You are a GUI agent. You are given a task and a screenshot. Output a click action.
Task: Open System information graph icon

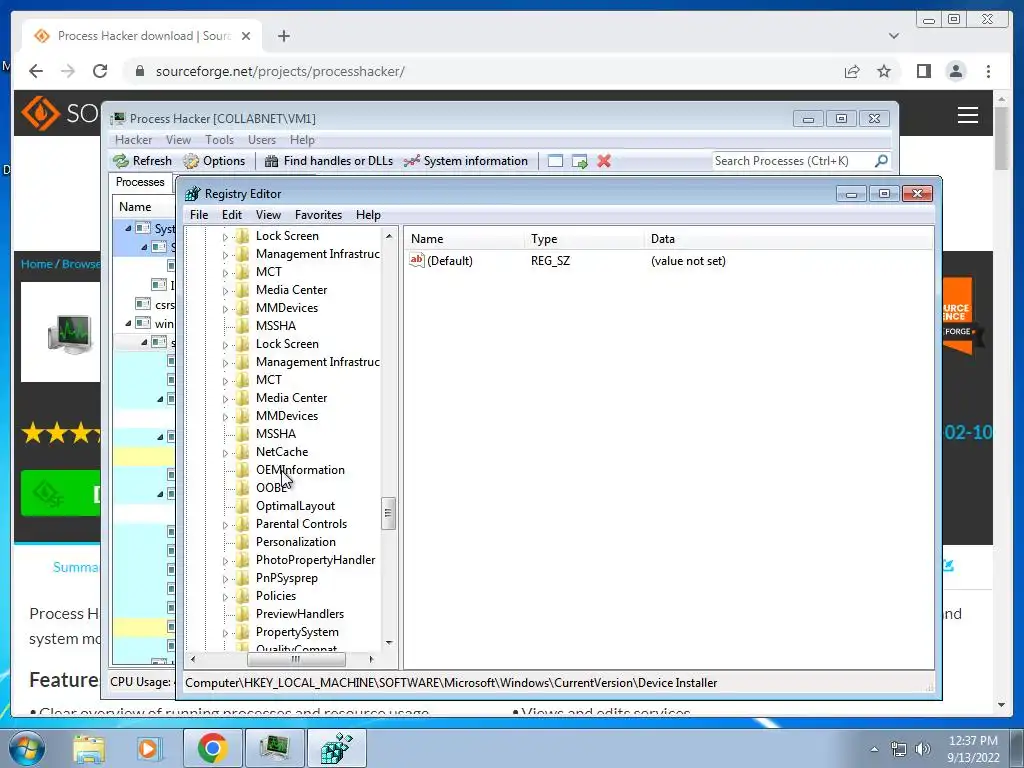point(411,161)
